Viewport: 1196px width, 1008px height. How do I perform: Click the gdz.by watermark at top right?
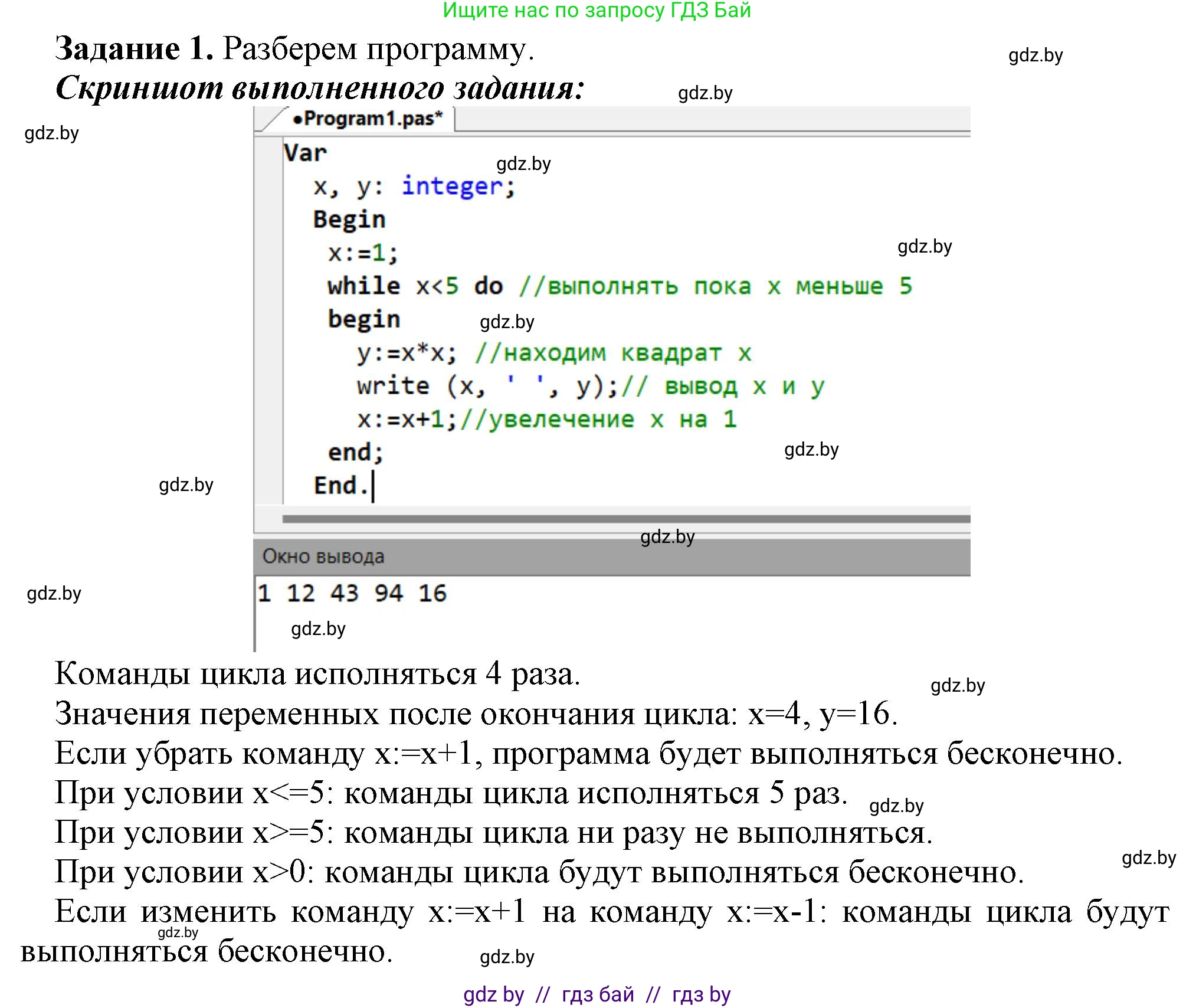1036,55
